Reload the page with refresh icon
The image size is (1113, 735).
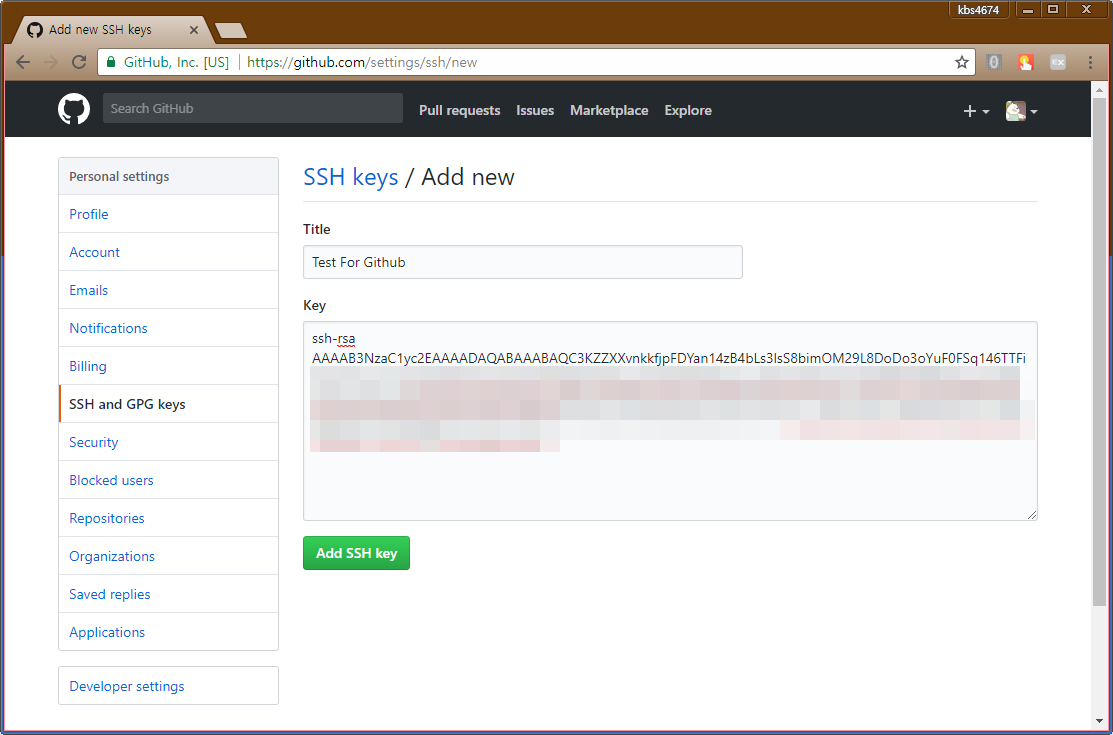pos(79,62)
